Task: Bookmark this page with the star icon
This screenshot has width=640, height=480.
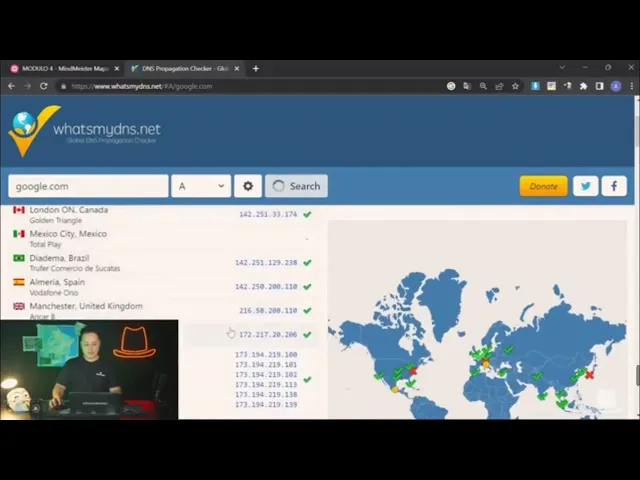Action: click(516, 86)
